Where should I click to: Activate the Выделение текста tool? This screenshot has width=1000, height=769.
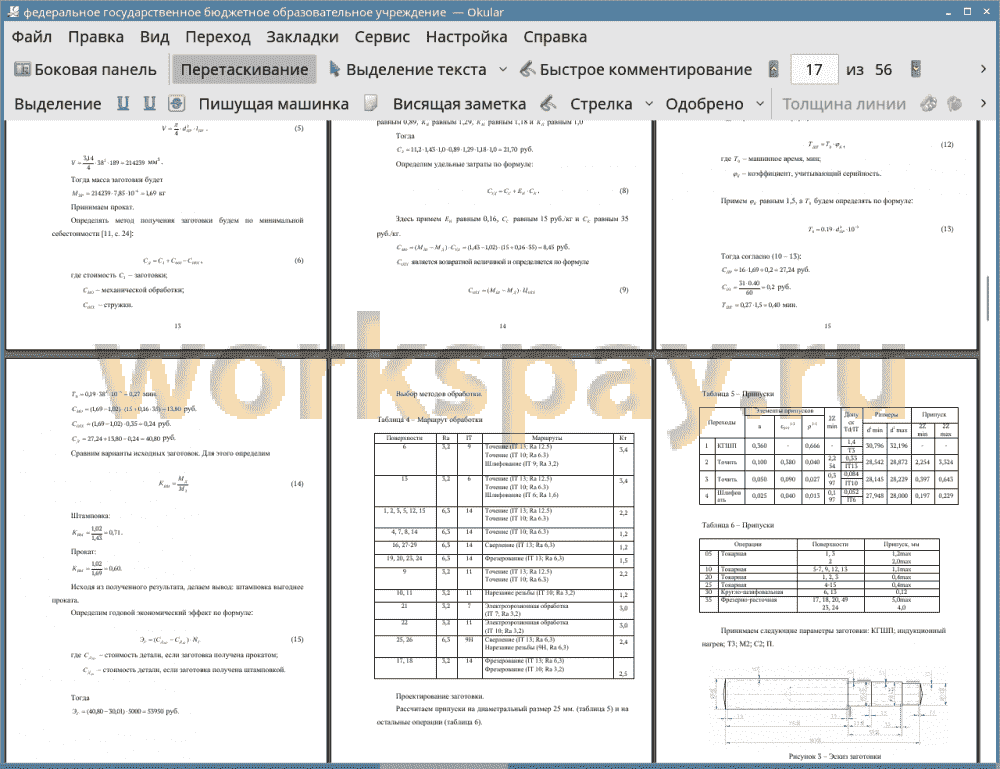[x=407, y=70]
